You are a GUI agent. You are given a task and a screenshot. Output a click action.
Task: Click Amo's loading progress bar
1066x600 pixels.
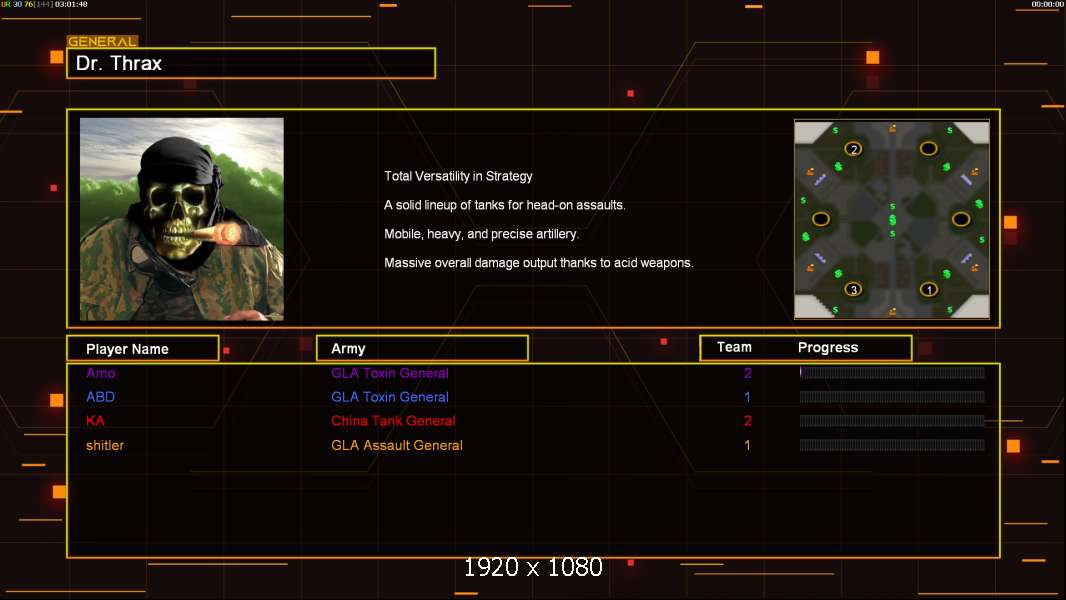(892, 372)
